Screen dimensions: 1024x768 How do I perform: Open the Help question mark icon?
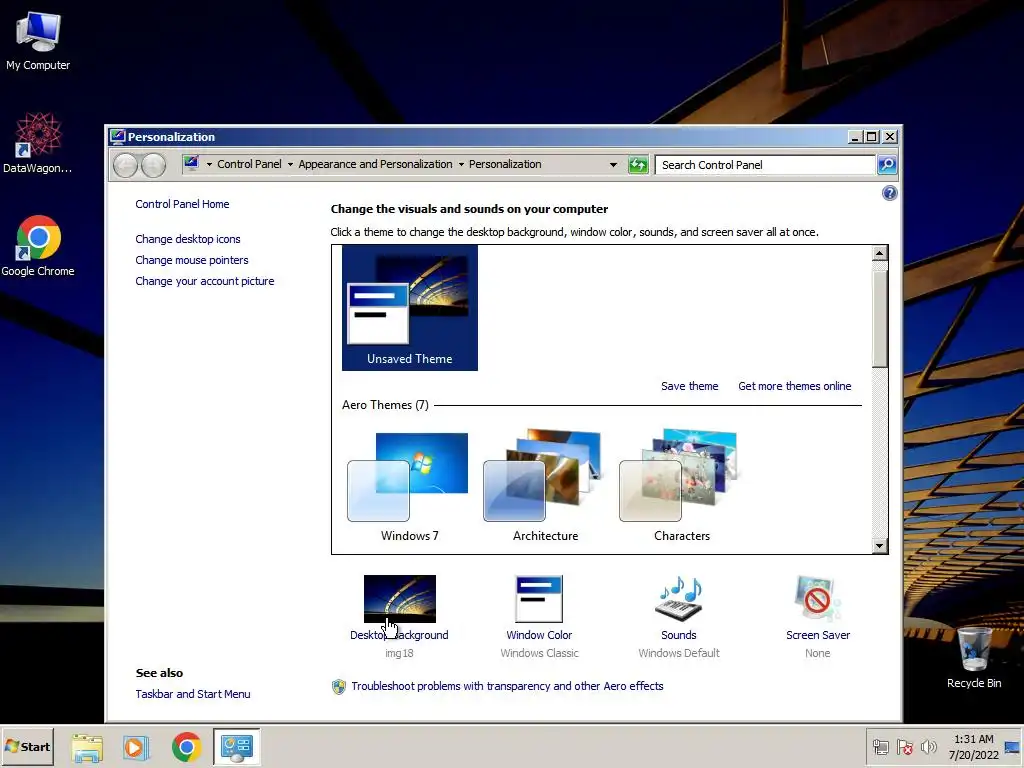pos(889,193)
